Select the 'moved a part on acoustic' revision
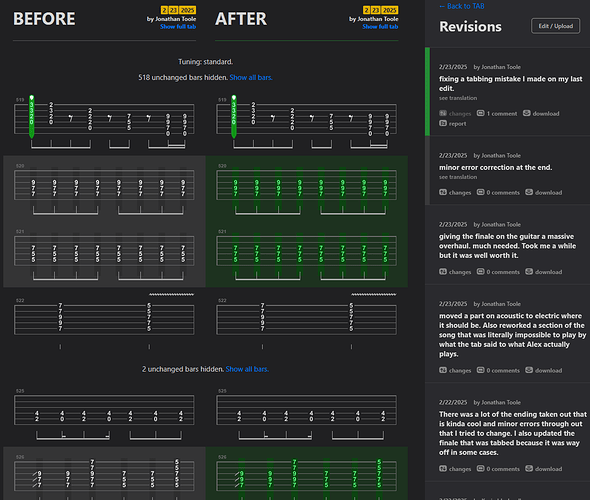Viewport: 590px width, 500px height. (512, 335)
